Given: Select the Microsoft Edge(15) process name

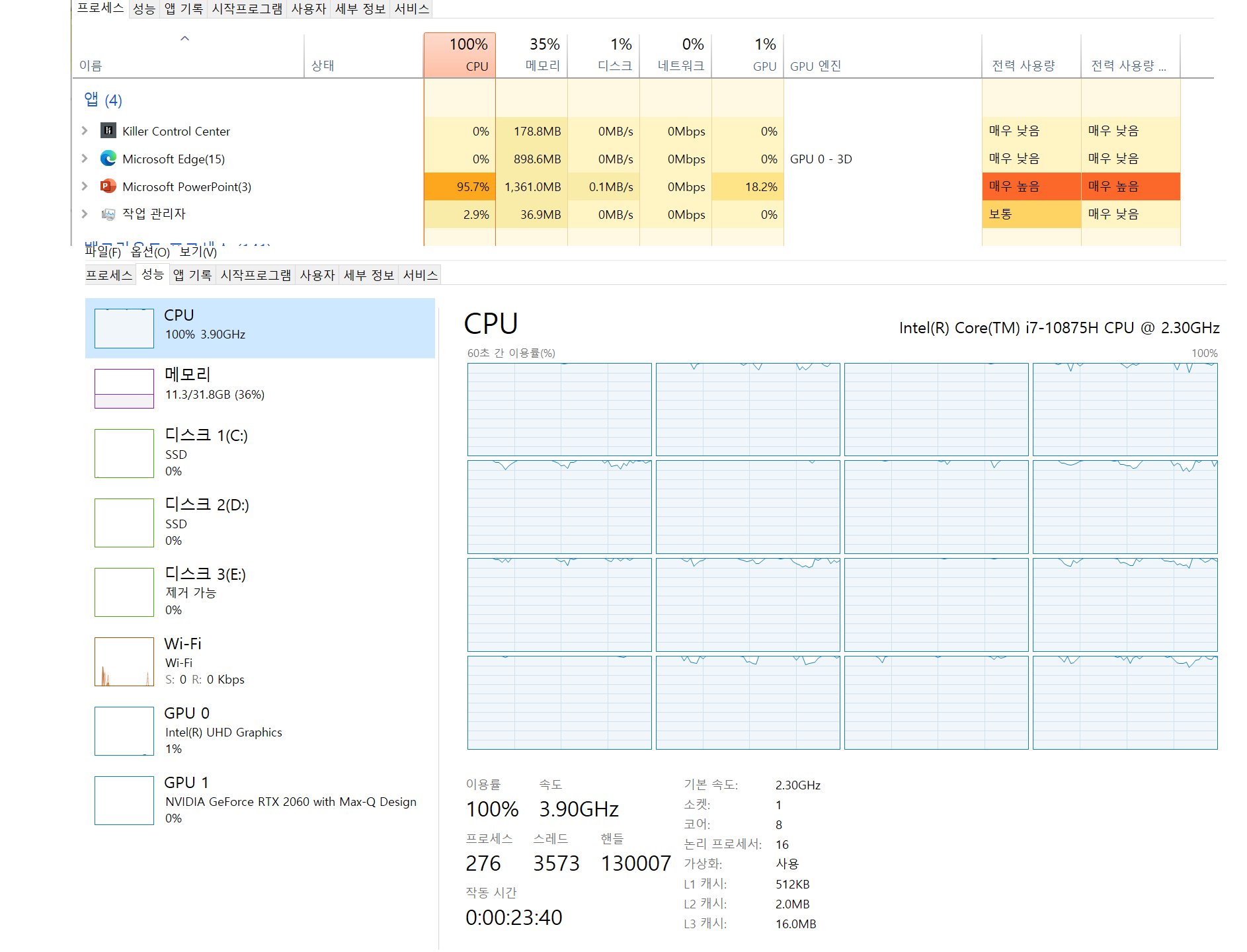Looking at the screenshot, I should pos(173,159).
